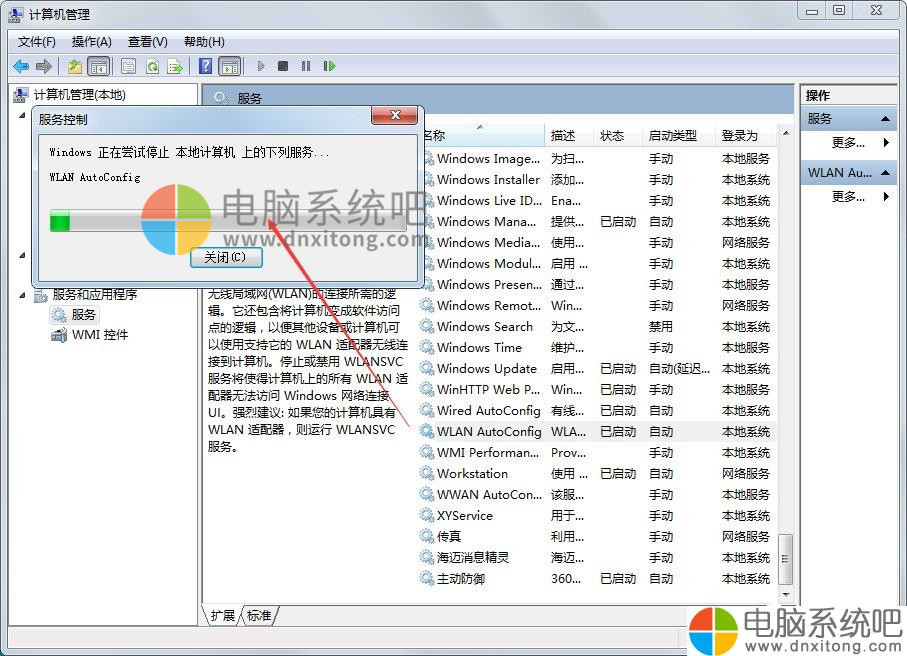Open the properties sheet toolbar icon
Image resolution: width=907 pixels, height=656 pixels.
click(128, 67)
